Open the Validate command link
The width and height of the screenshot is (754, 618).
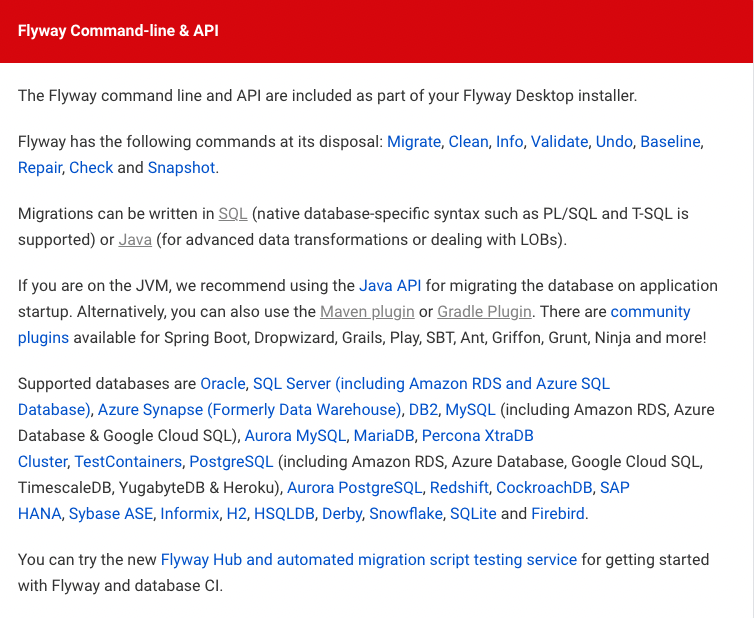coord(559,142)
